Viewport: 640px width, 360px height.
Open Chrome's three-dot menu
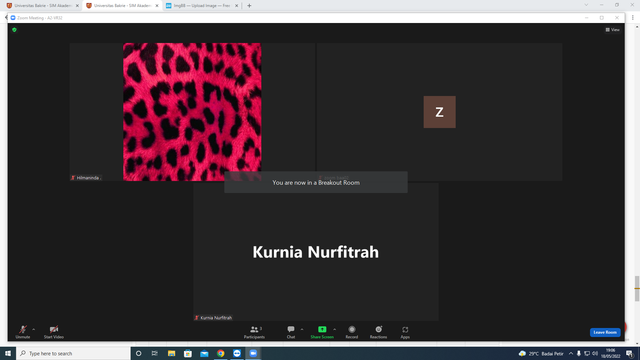[x=633, y=18]
